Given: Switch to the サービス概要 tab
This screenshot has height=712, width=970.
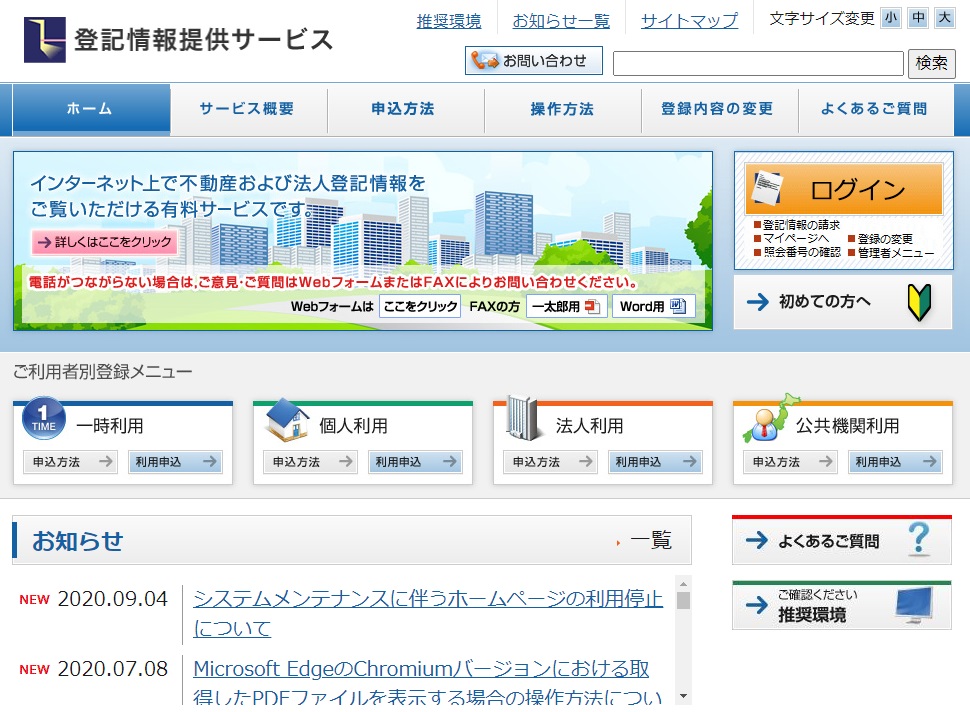Looking at the screenshot, I should tap(250, 110).
